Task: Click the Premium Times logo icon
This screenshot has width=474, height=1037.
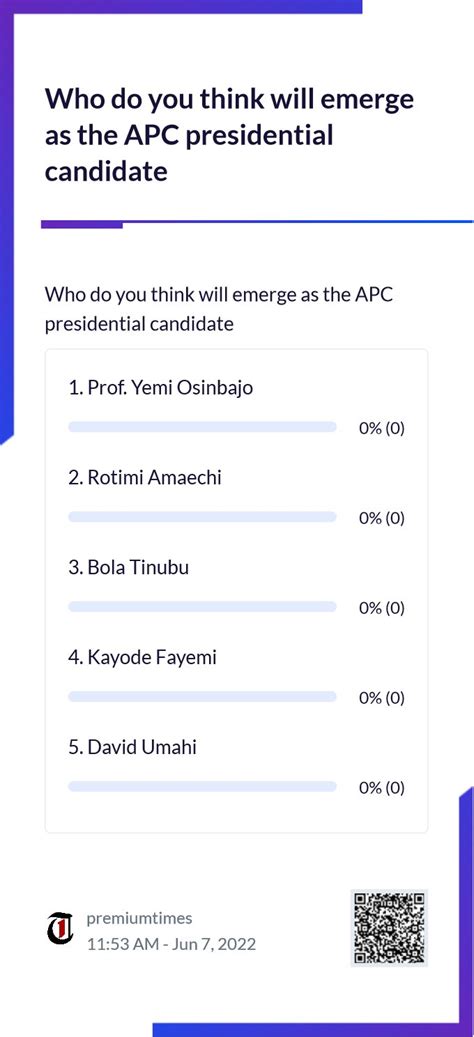Action: [x=60, y=928]
